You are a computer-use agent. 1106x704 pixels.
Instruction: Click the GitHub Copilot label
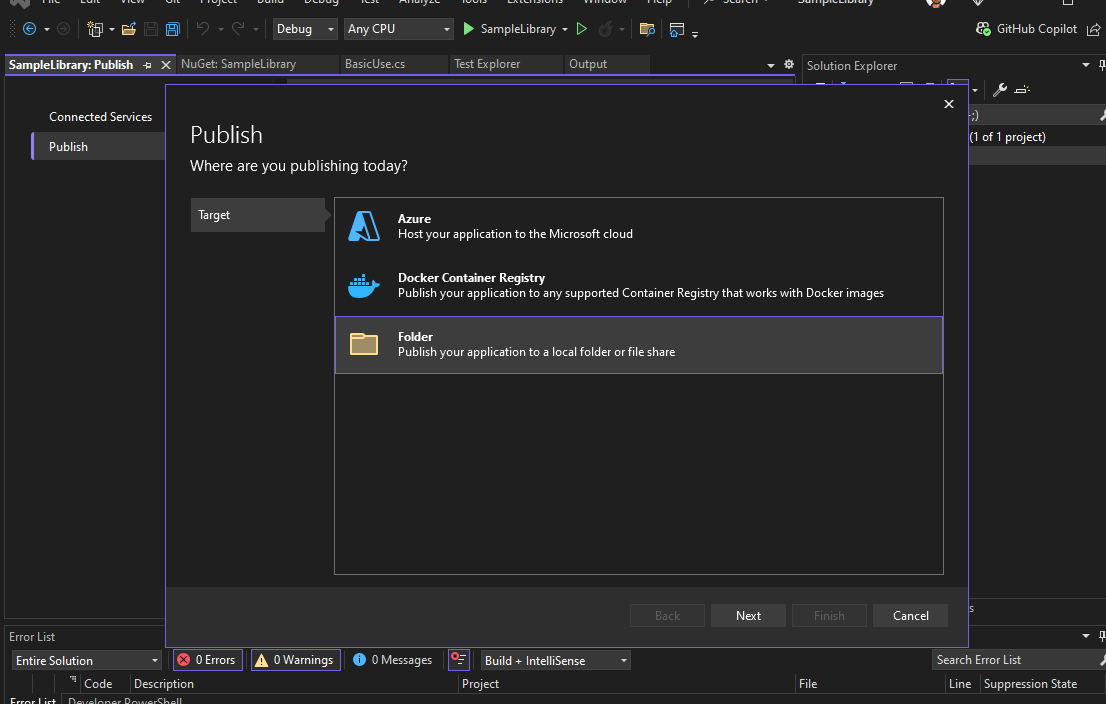tap(1036, 29)
